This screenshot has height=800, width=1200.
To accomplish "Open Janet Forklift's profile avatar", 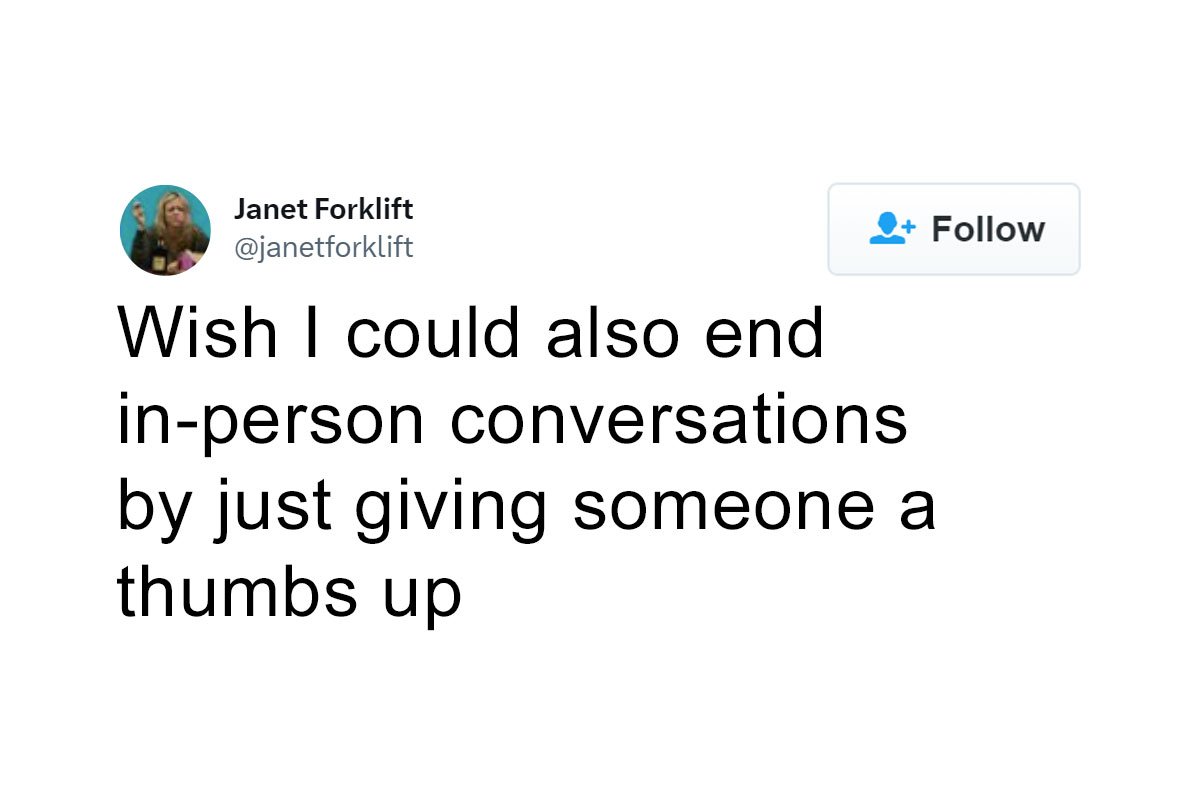I will point(165,230).
